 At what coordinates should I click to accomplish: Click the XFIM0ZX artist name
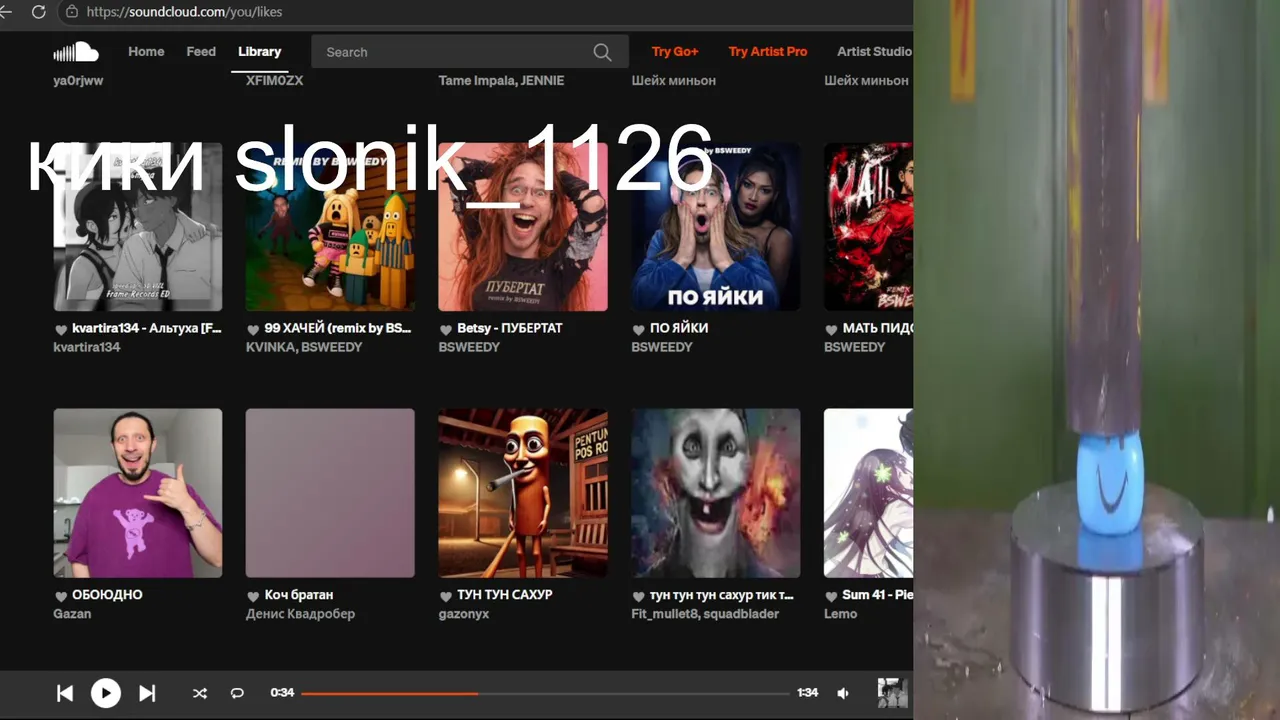click(x=274, y=80)
